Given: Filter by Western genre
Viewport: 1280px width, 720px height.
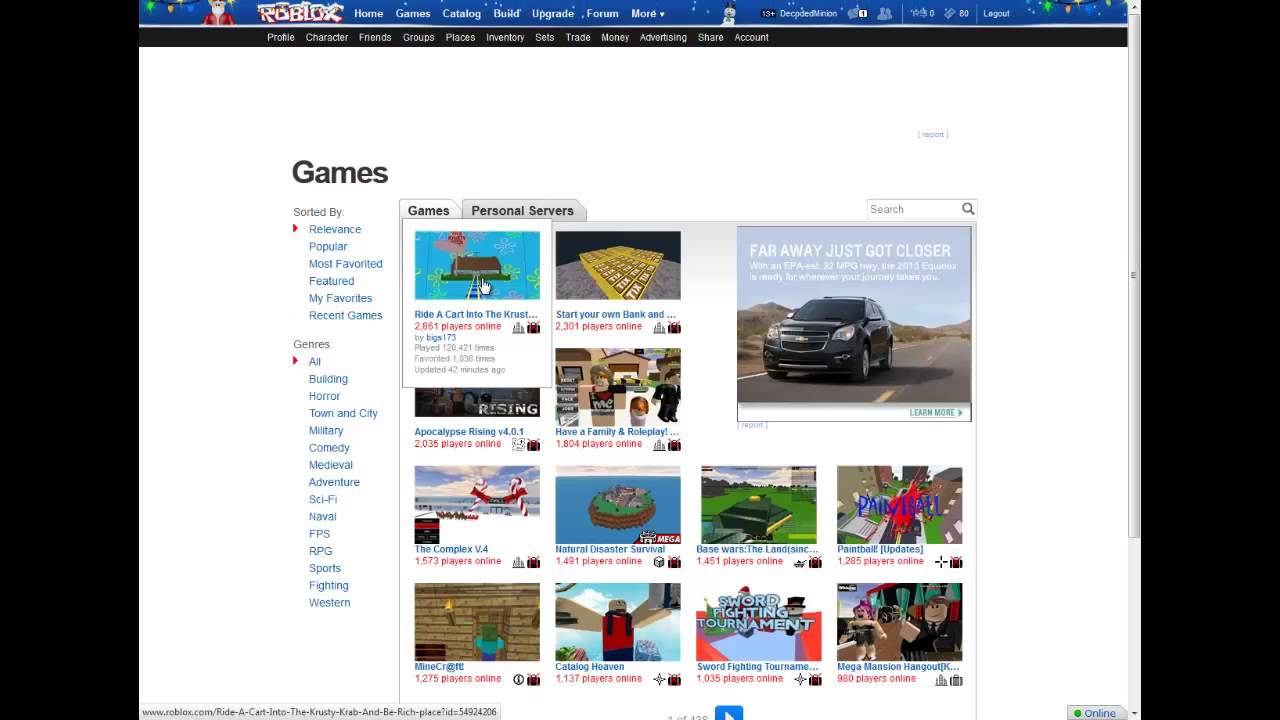Looking at the screenshot, I should pos(329,602).
